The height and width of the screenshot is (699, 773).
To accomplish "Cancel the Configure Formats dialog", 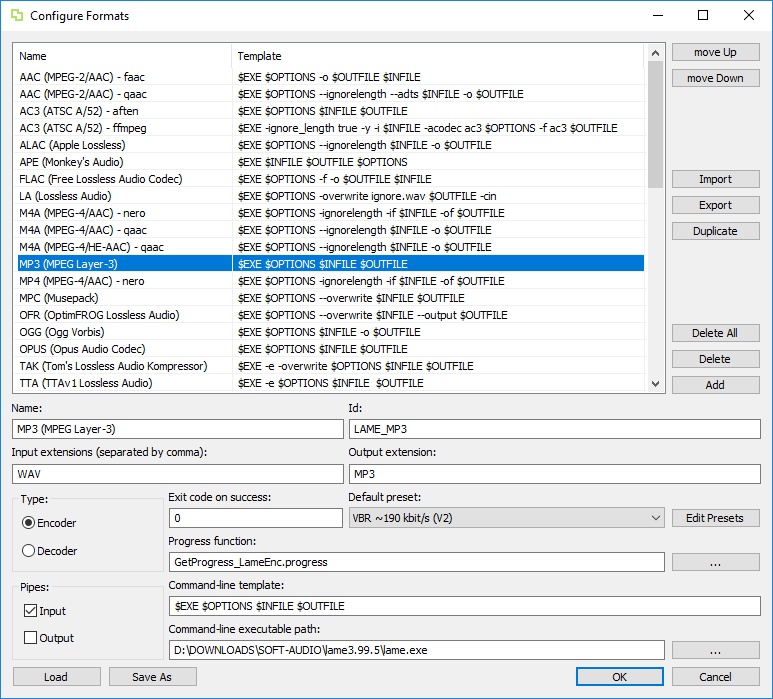I will [715, 677].
